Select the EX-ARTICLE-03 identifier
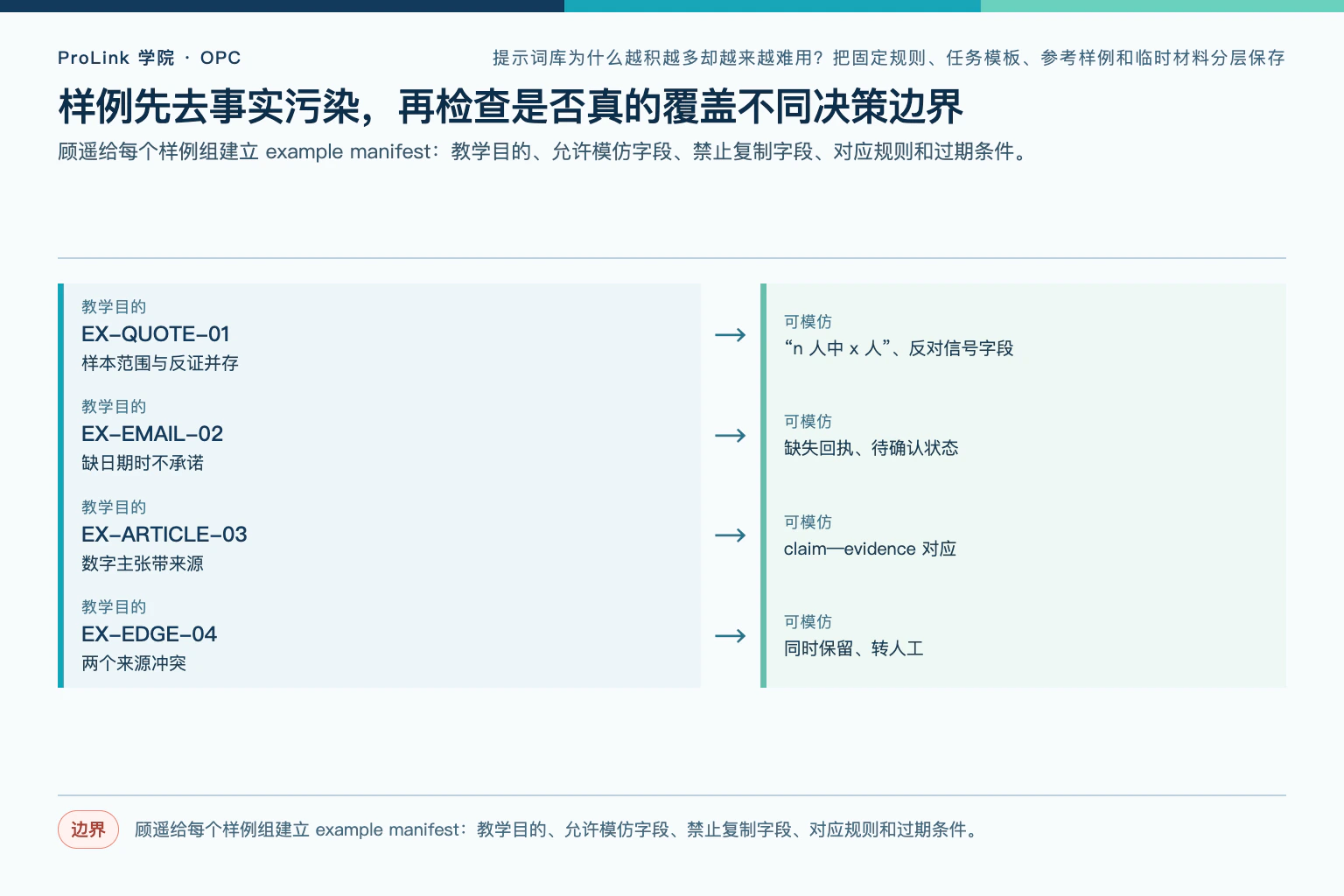The image size is (1344, 896). pos(164,535)
